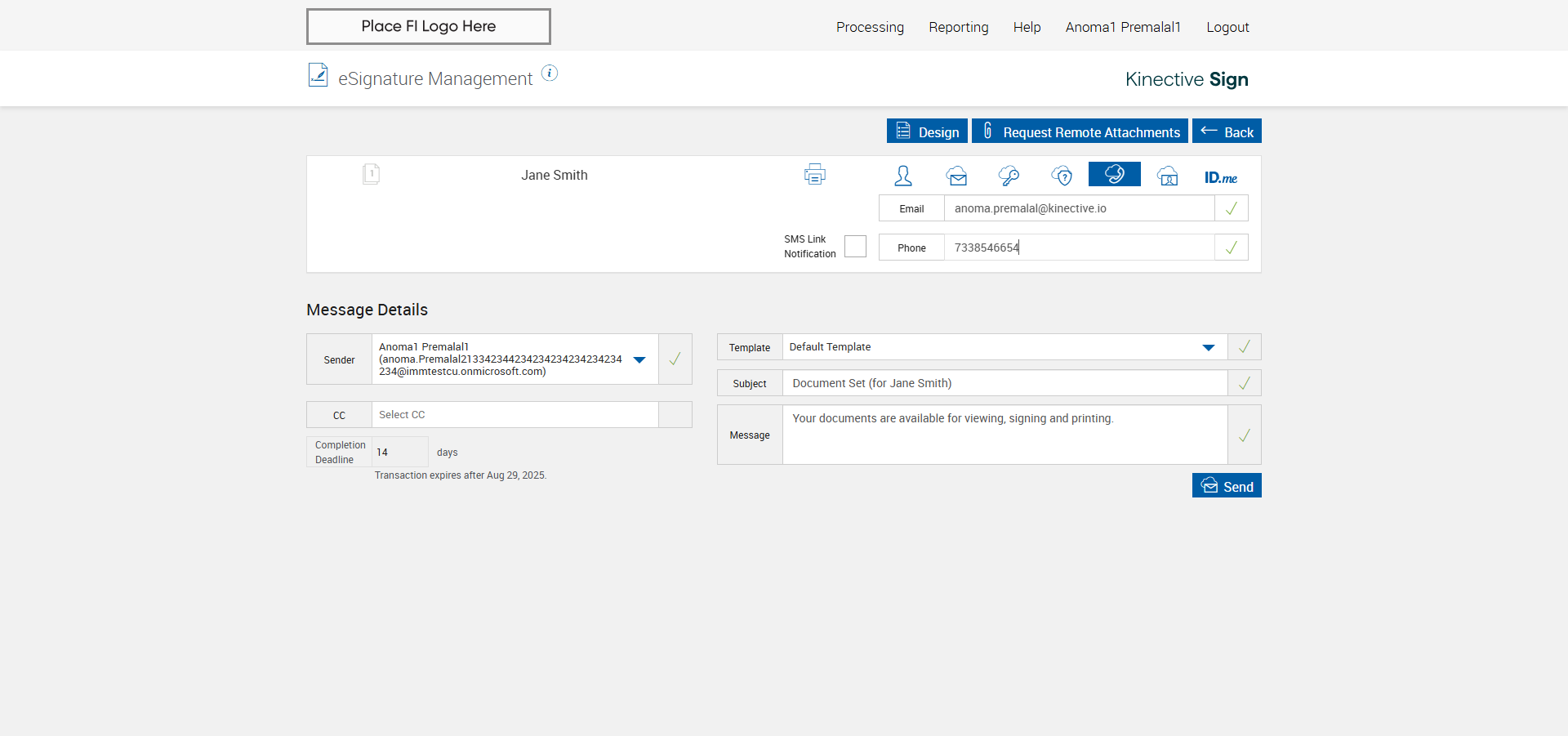Click the Design button
This screenshot has width=1568, height=736.
(927, 132)
